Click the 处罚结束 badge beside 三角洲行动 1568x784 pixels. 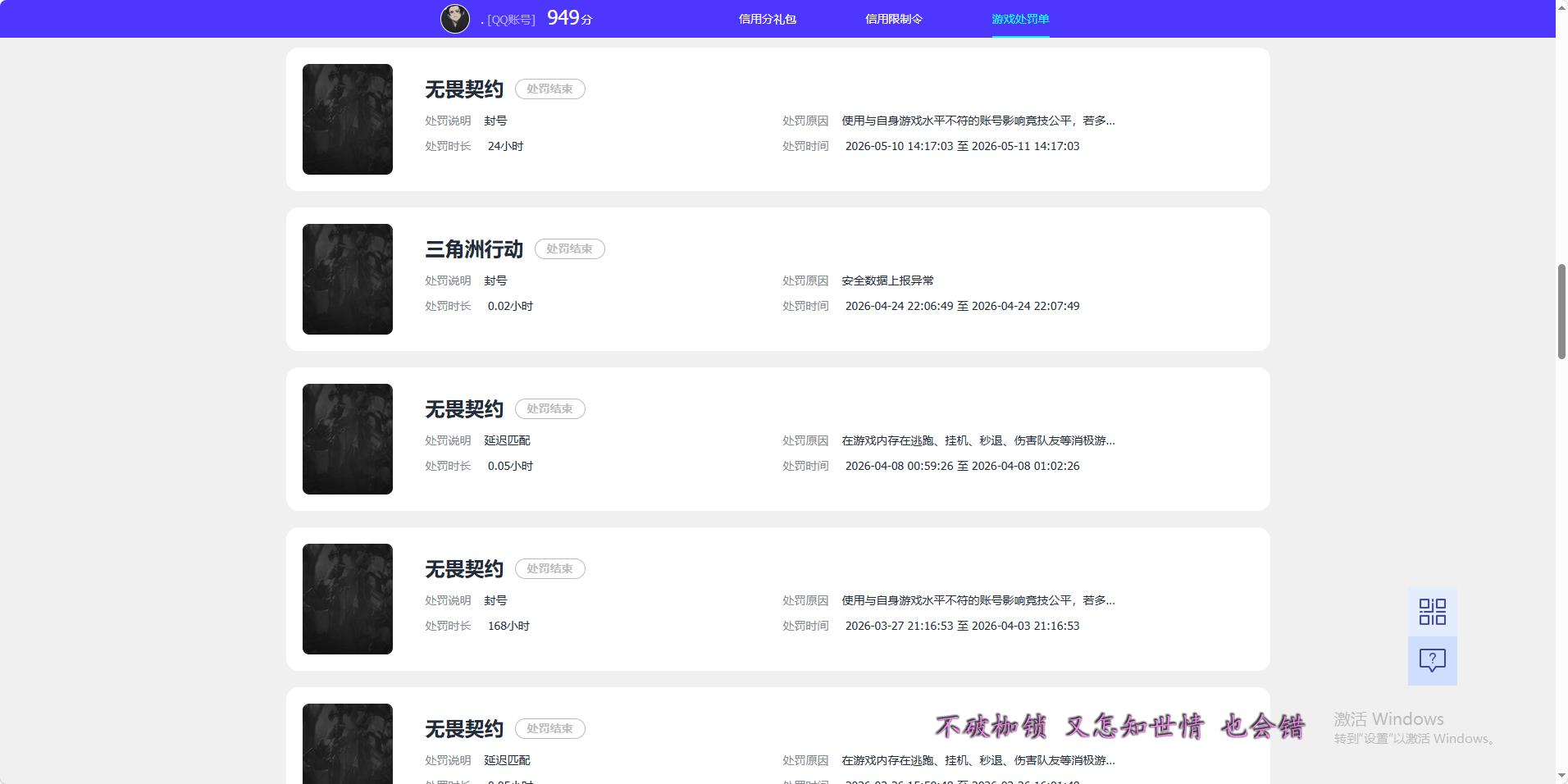pos(570,248)
